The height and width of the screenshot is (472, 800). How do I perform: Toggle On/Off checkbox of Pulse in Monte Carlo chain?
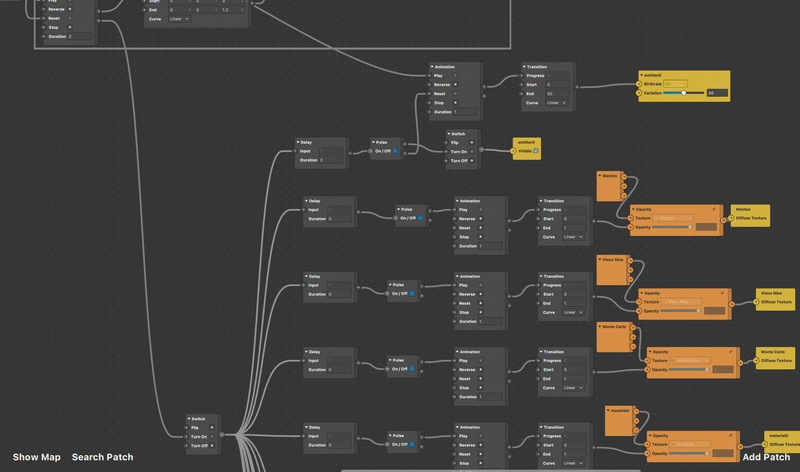412,369
